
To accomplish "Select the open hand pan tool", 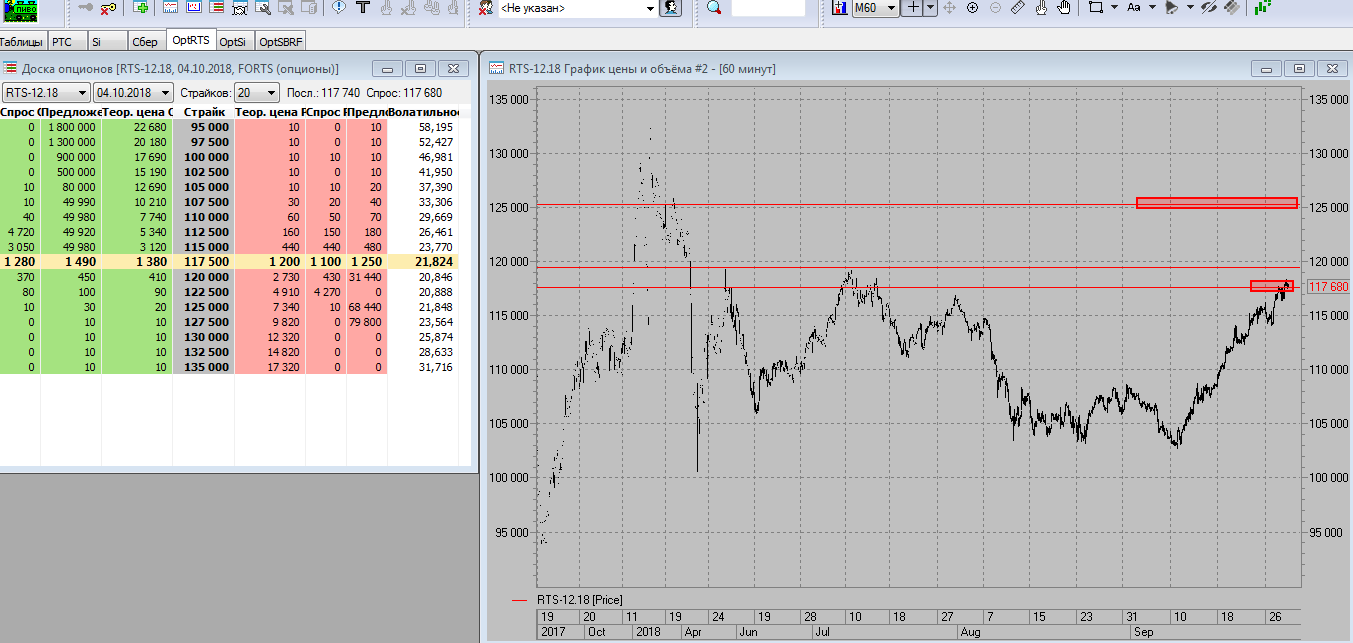I will 1064,7.
